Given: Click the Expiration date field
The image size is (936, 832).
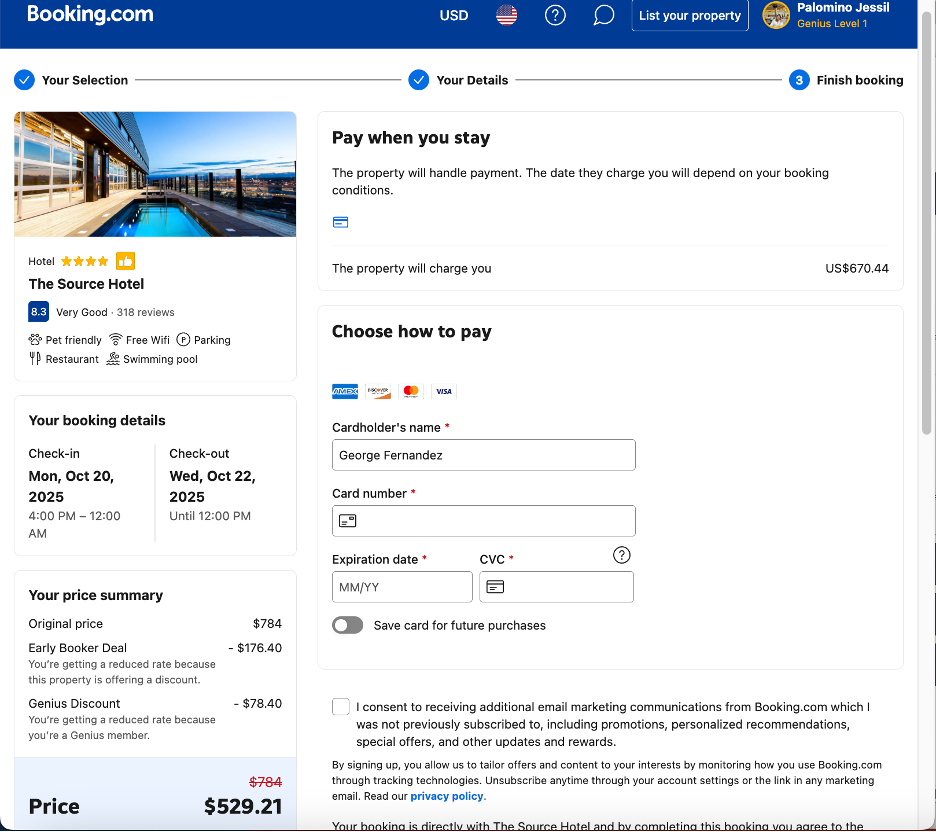Looking at the screenshot, I should (402, 587).
